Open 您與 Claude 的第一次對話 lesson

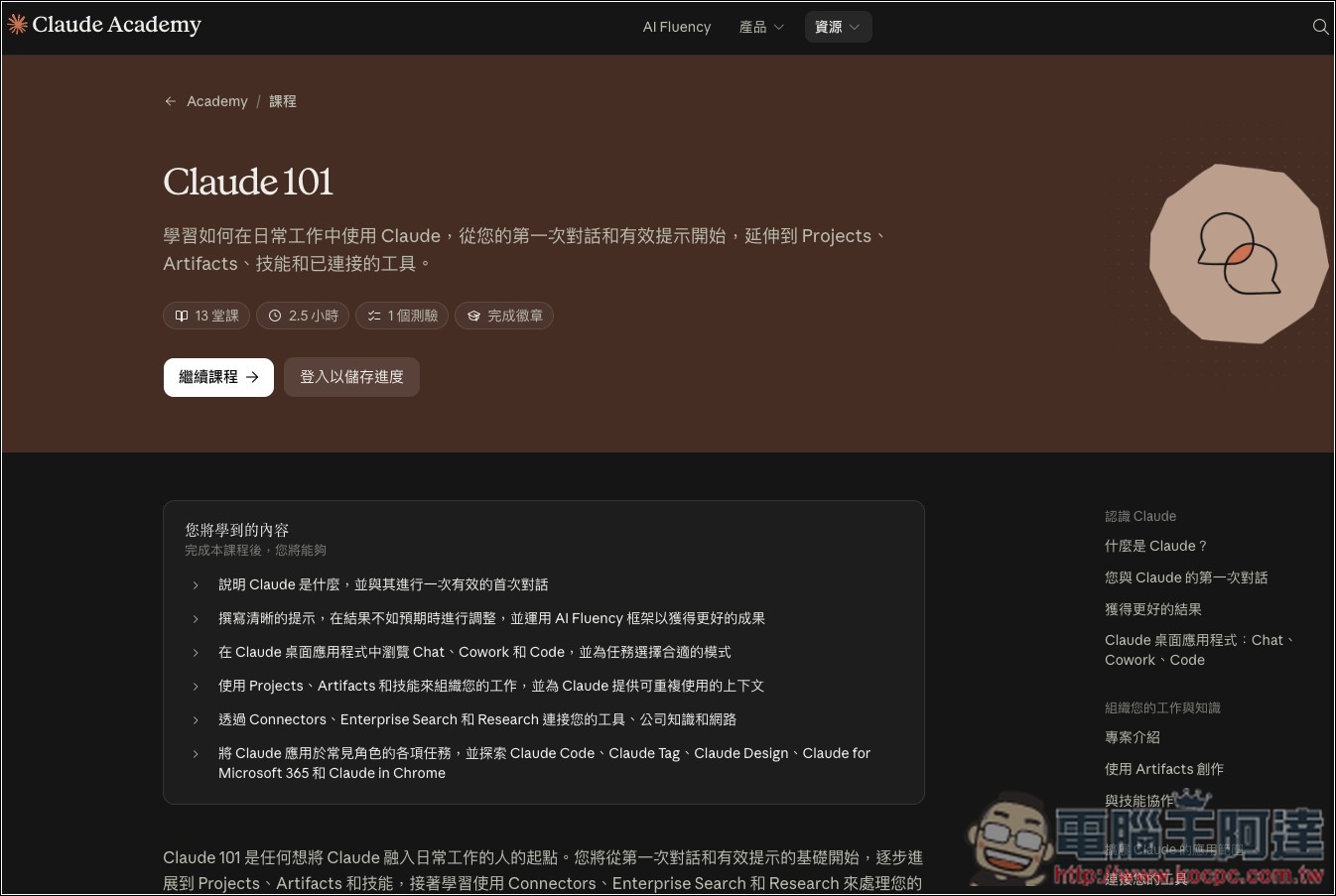point(1186,577)
